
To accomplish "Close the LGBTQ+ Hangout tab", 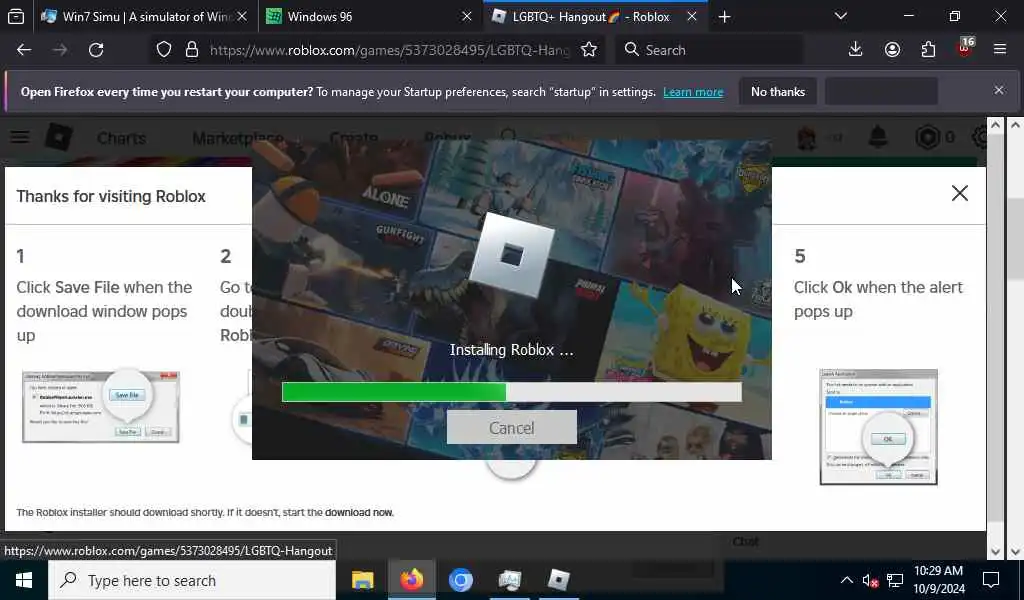I will pyautogui.click(x=692, y=17).
